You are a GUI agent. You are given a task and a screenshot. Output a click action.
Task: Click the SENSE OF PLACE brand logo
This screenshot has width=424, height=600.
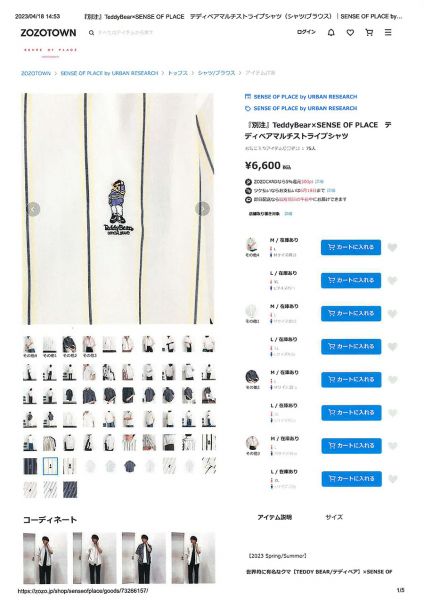point(50,50)
